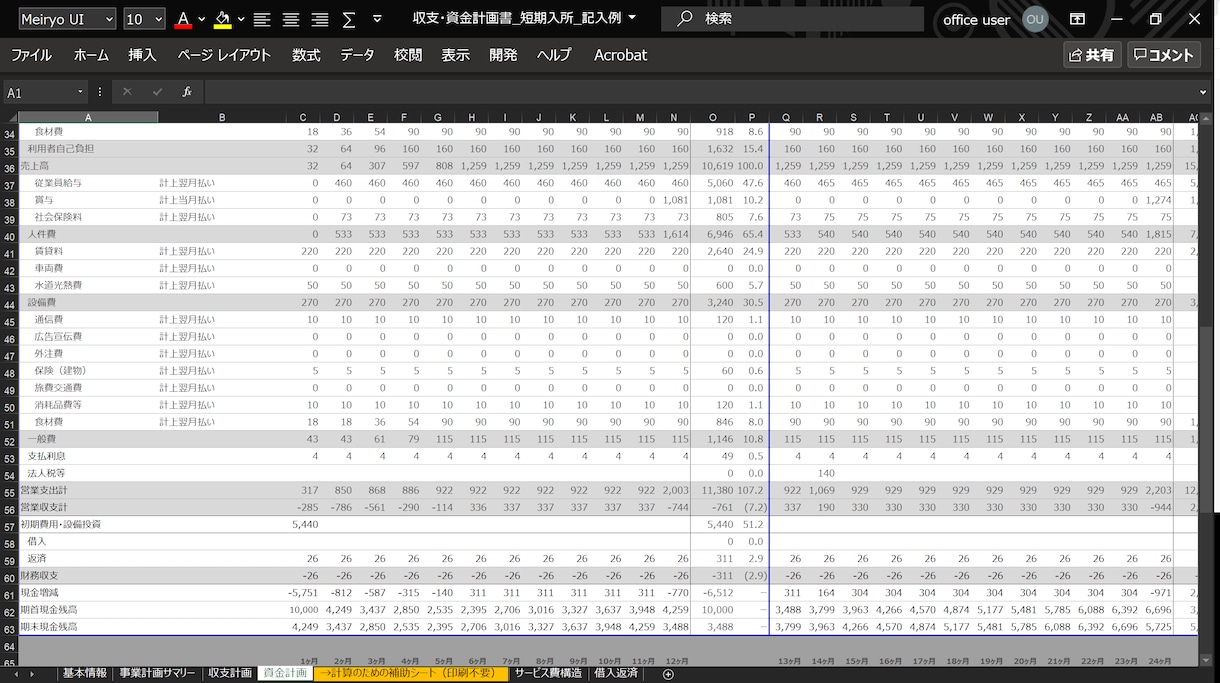The height and width of the screenshot is (683, 1220).
Task: Click the formula bar cancel X icon
Action: pyautogui.click(x=127, y=92)
